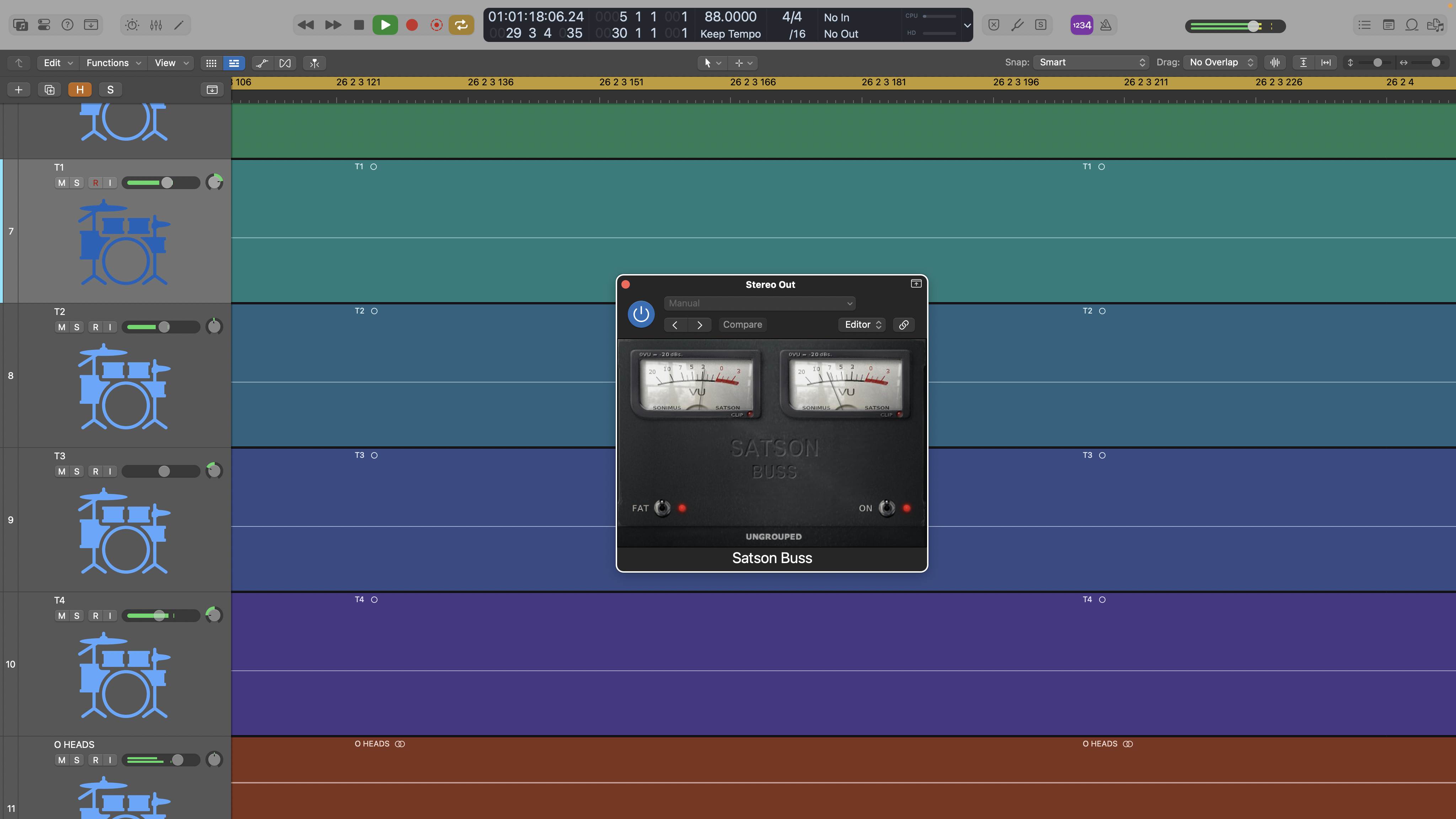Toggle global Solo S in track header
The image size is (1456, 819).
tap(110, 90)
